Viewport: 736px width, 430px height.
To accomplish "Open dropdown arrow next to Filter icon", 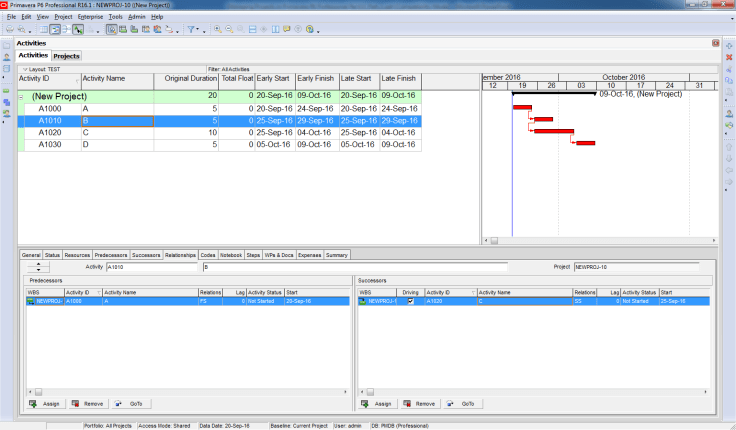I will click(x=202, y=29).
